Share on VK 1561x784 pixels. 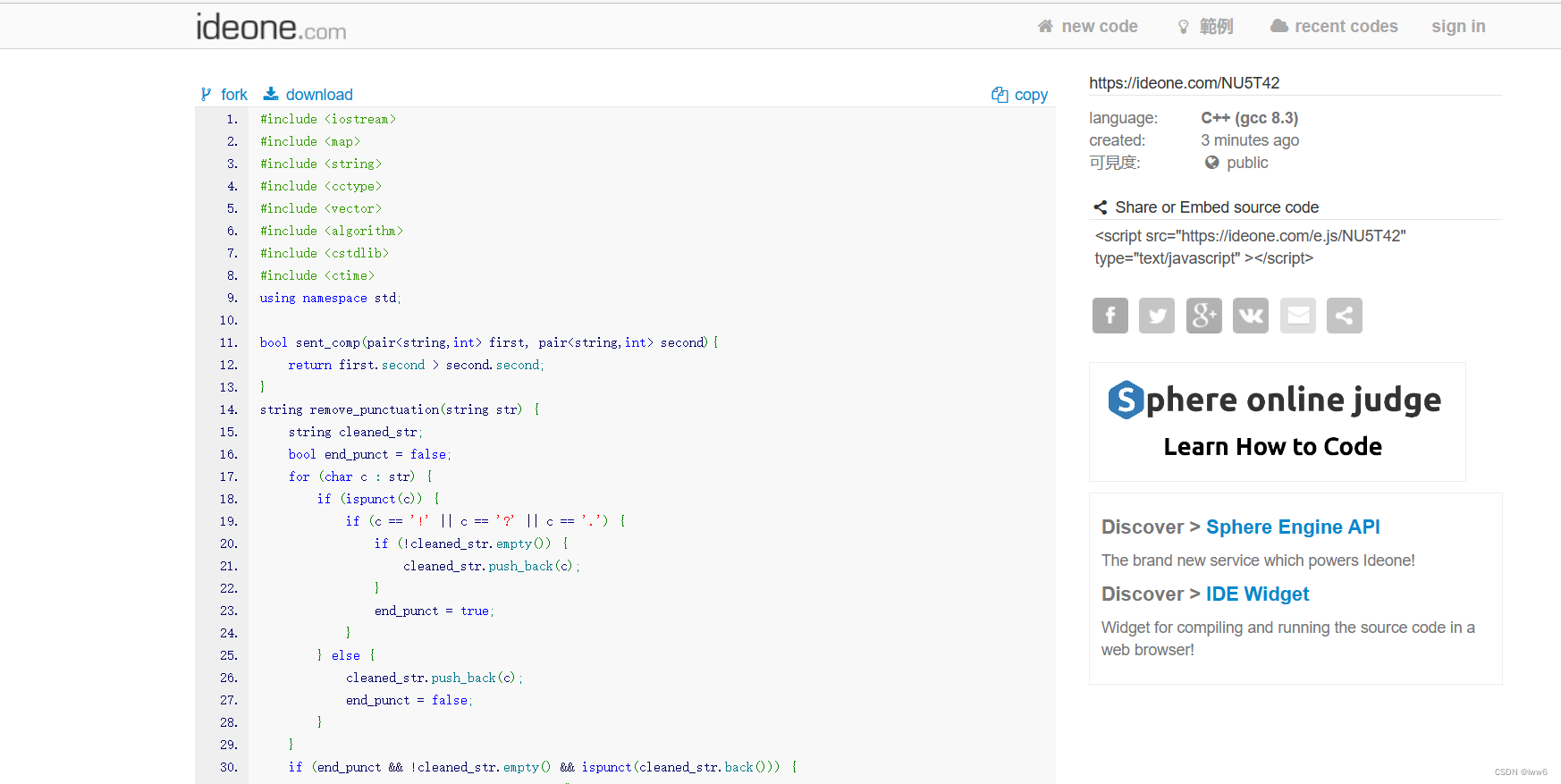[1251, 316]
